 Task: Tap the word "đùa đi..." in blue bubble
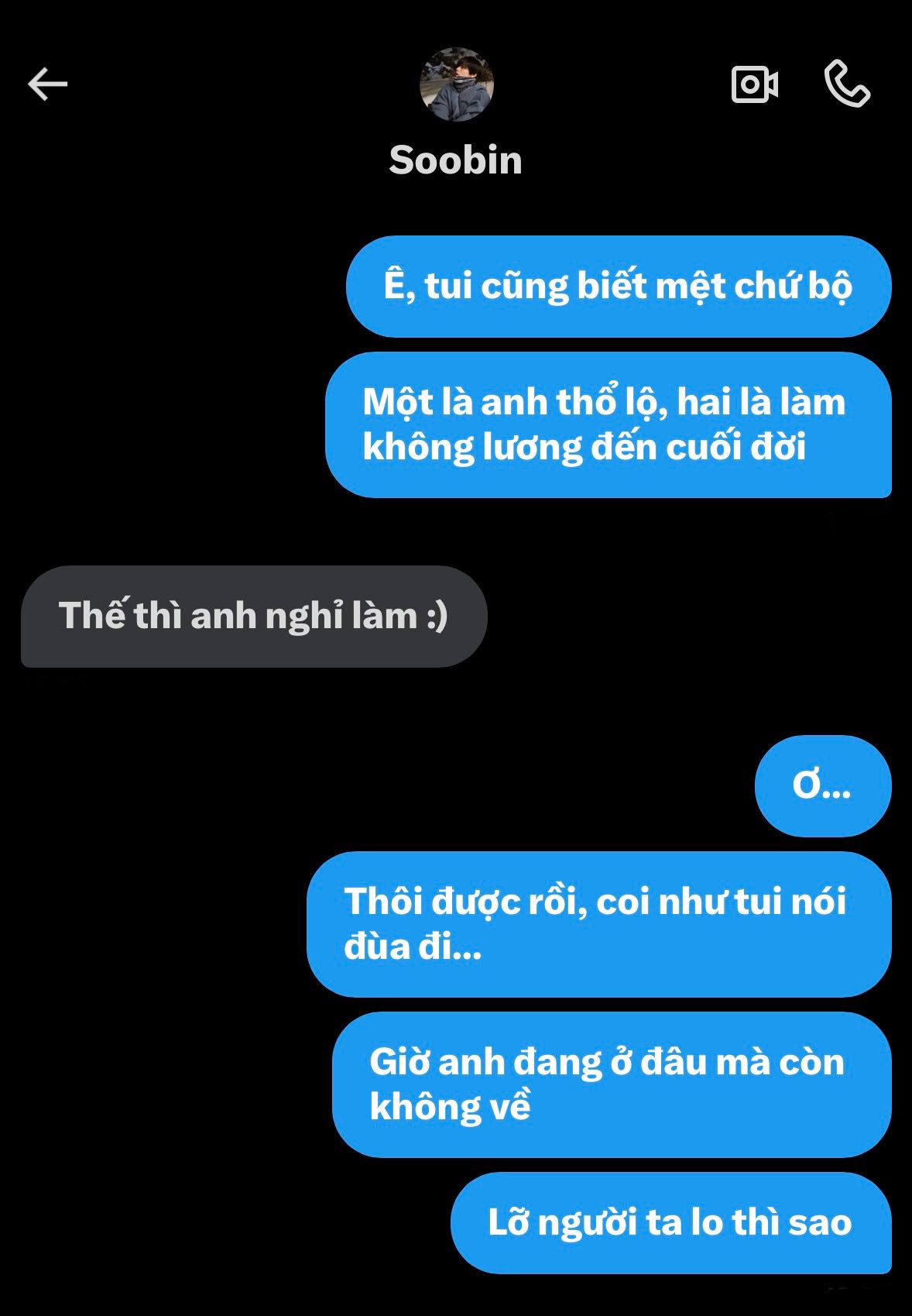(x=413, y=947)
